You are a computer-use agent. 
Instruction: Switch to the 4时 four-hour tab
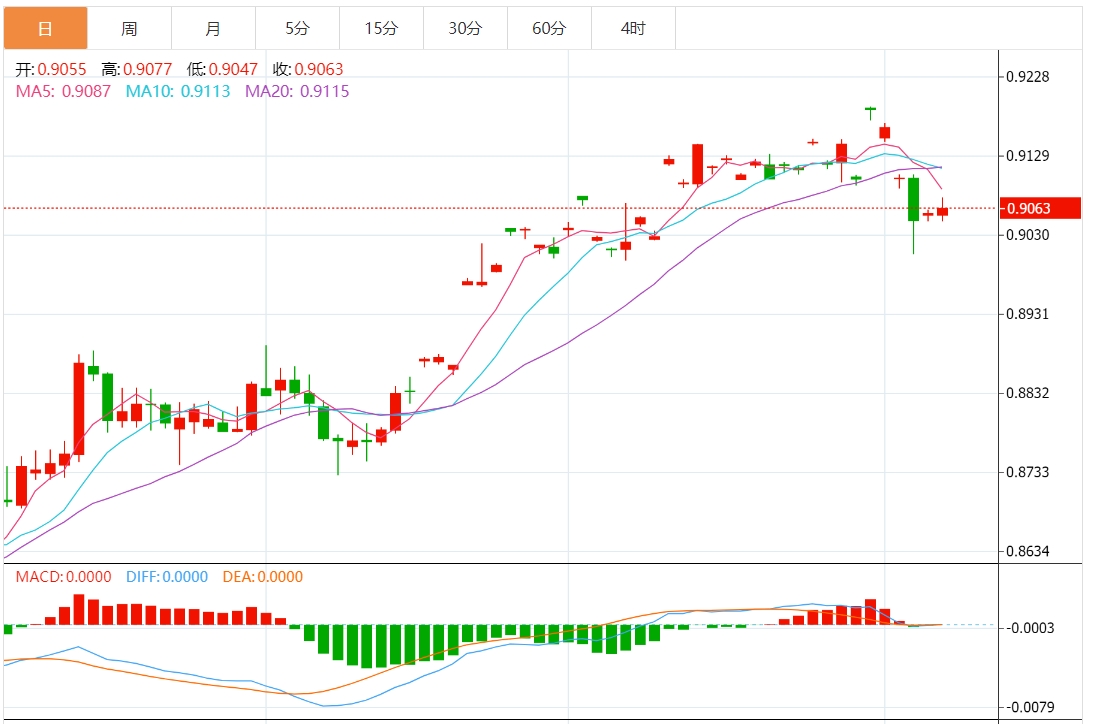pyautogui.click(x=634, y=28)
